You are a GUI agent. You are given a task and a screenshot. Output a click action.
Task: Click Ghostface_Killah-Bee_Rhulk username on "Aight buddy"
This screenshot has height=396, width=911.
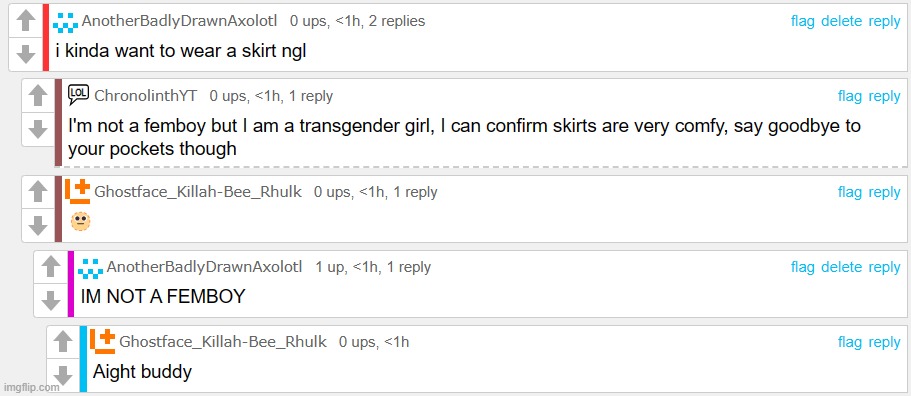pyautogui.click(x=223, y=342)
